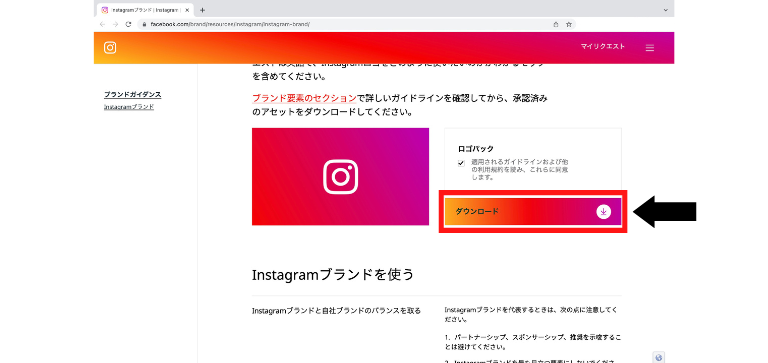The width and height of the screenshot is (768, 363).
Task: Open マイリクエスト in header
Action: [602, 47]
